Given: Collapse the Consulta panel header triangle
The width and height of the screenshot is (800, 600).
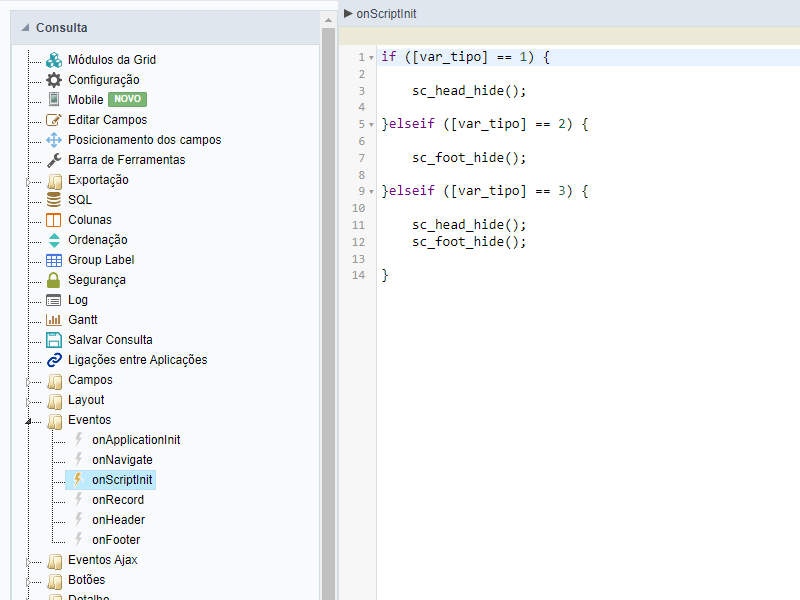Looking at the screenshot, I should pos(25,28).
